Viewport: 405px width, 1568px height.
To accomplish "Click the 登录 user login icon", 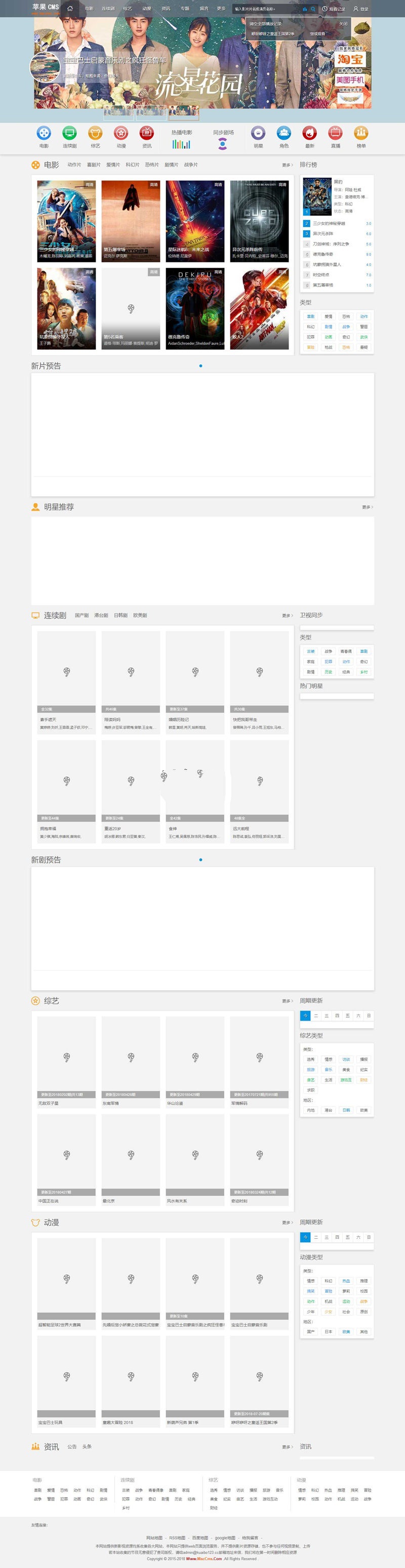I will [356, 9].
